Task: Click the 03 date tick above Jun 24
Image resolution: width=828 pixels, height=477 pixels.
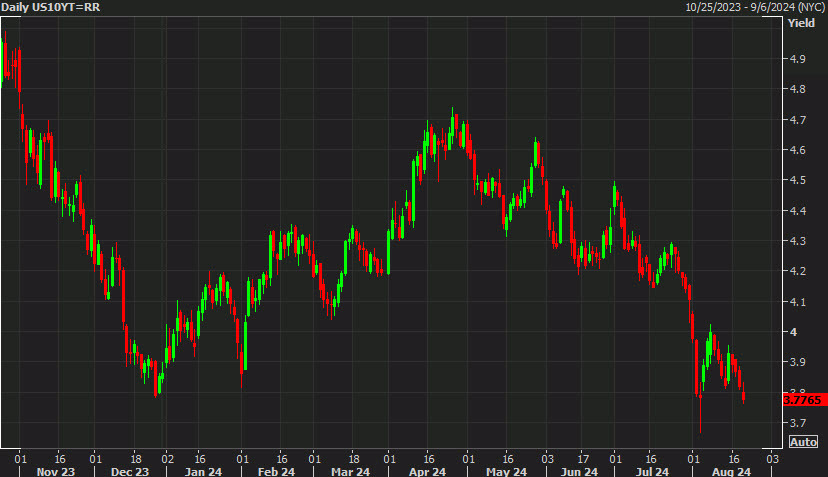Action: click(x=548, y=459)
